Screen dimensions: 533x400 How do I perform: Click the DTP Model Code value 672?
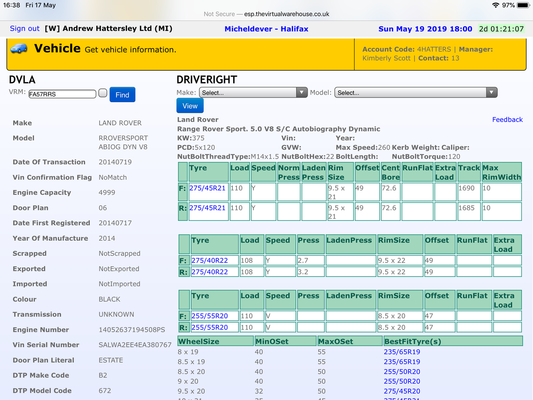click(x=105, y=391)
